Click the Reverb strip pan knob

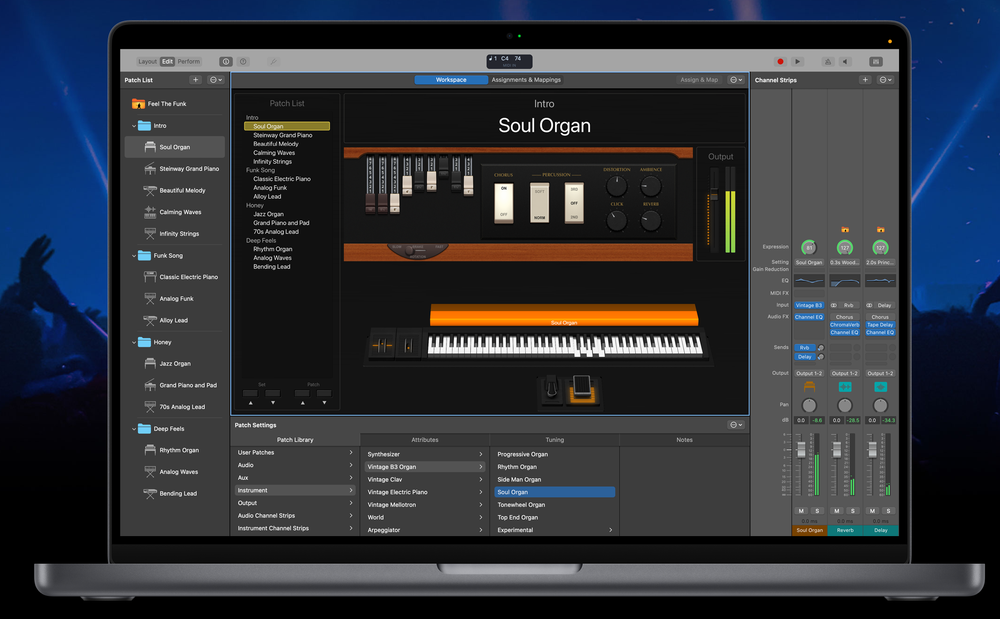click(844, 405)
